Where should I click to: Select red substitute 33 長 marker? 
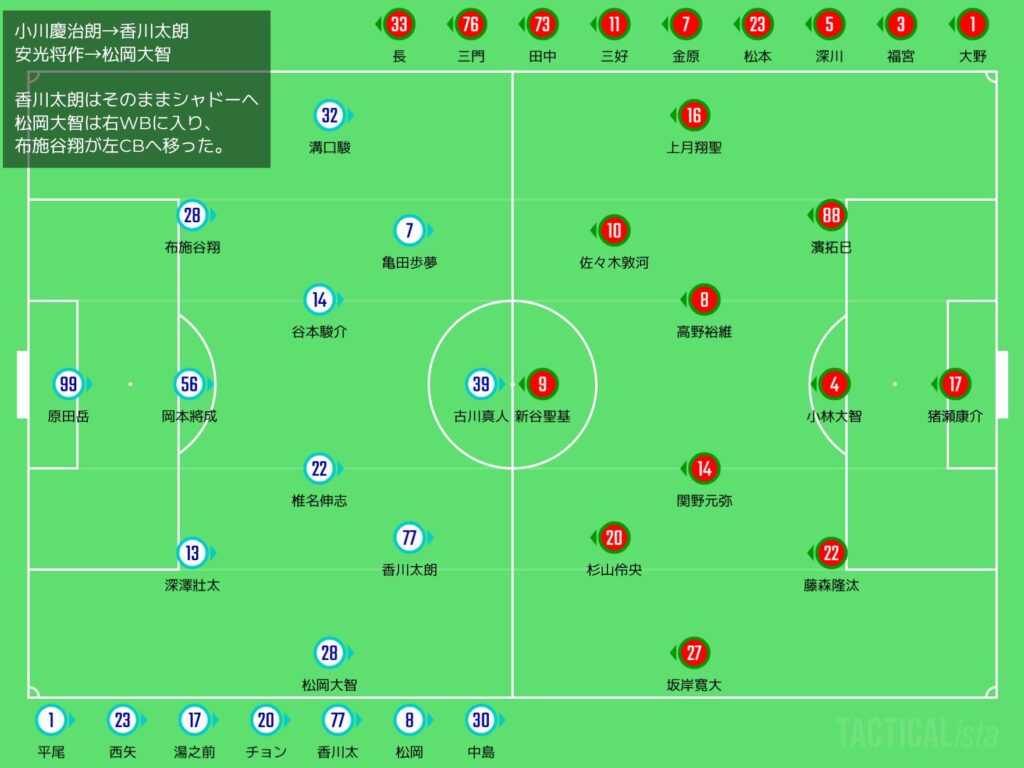click(400, 24)
